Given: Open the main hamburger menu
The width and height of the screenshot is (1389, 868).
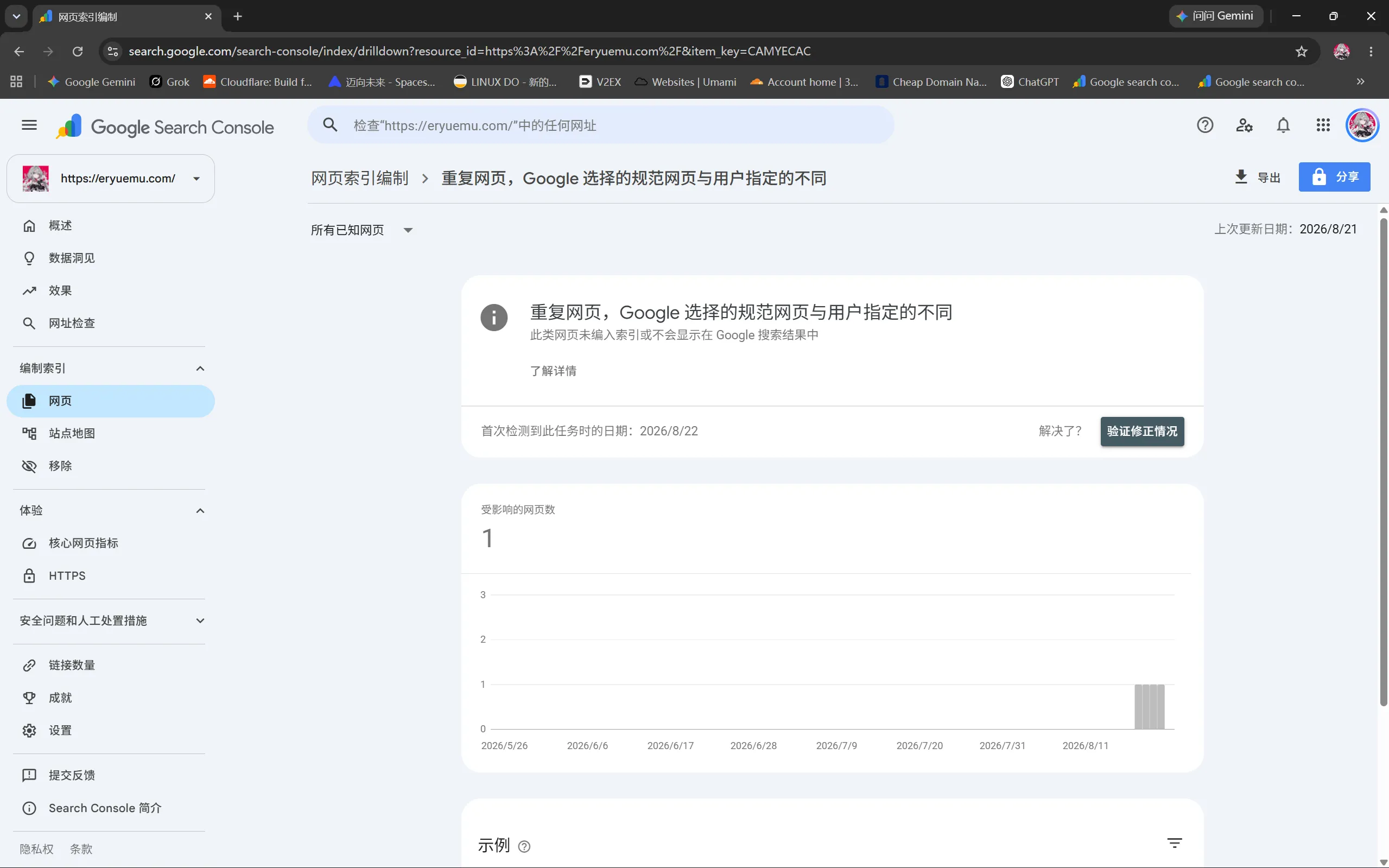Looking at the screenshot, I should coord(29,125).
